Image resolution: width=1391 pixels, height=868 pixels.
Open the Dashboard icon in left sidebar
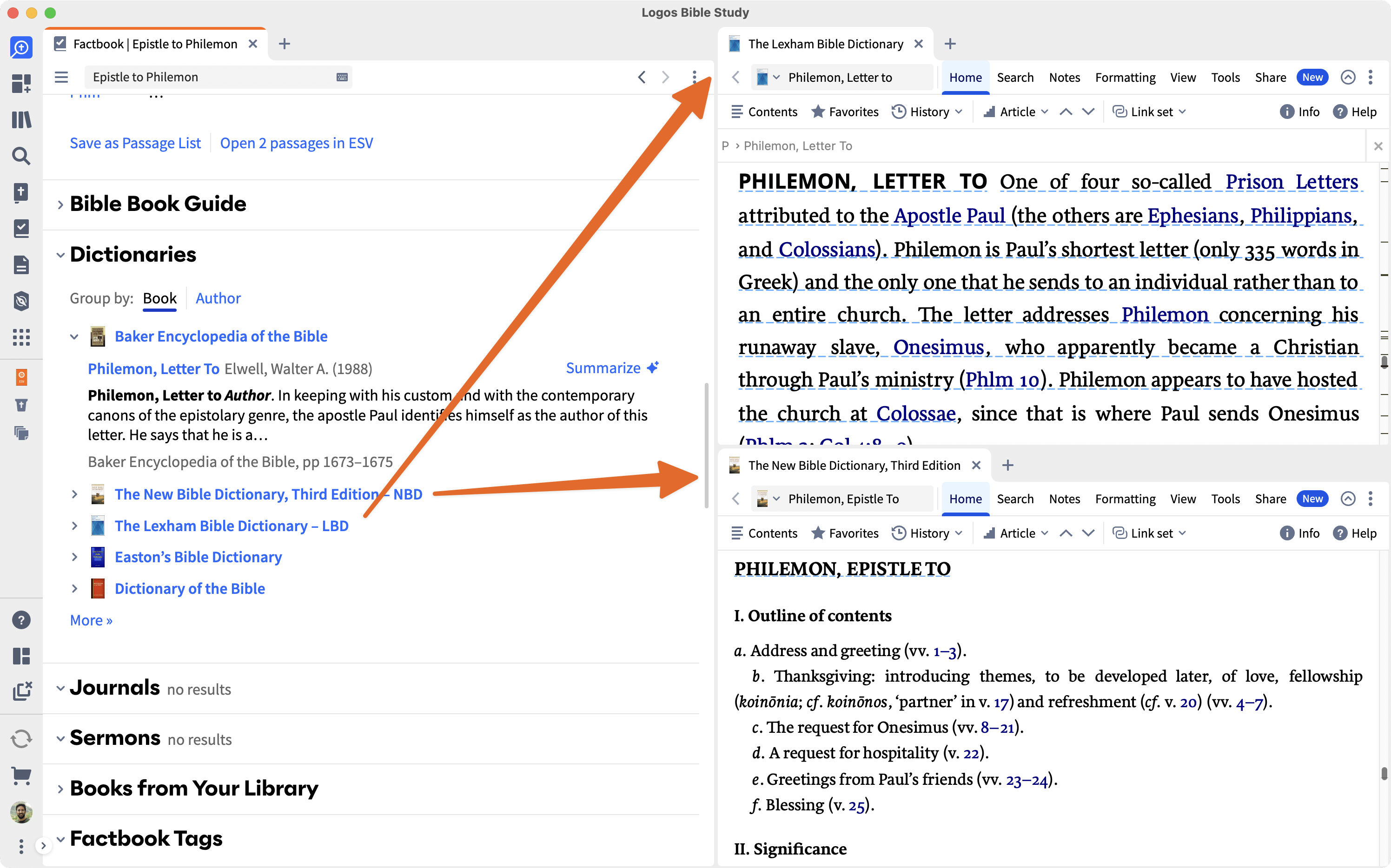pos(21,84)
